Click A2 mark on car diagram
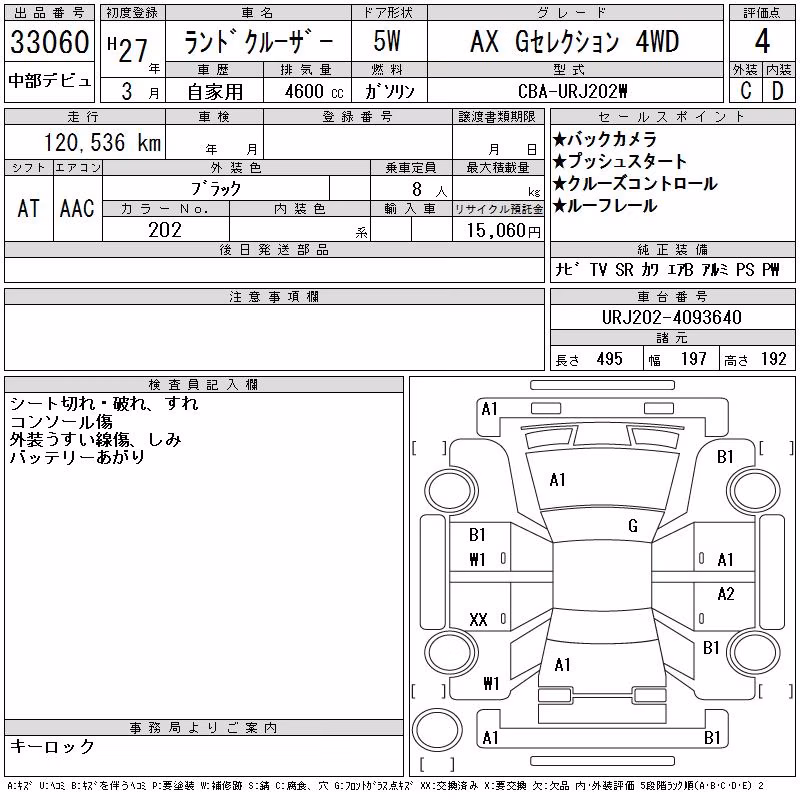This screenshot has width=800, height=800. pyautogui.click(x=726, y=594)
